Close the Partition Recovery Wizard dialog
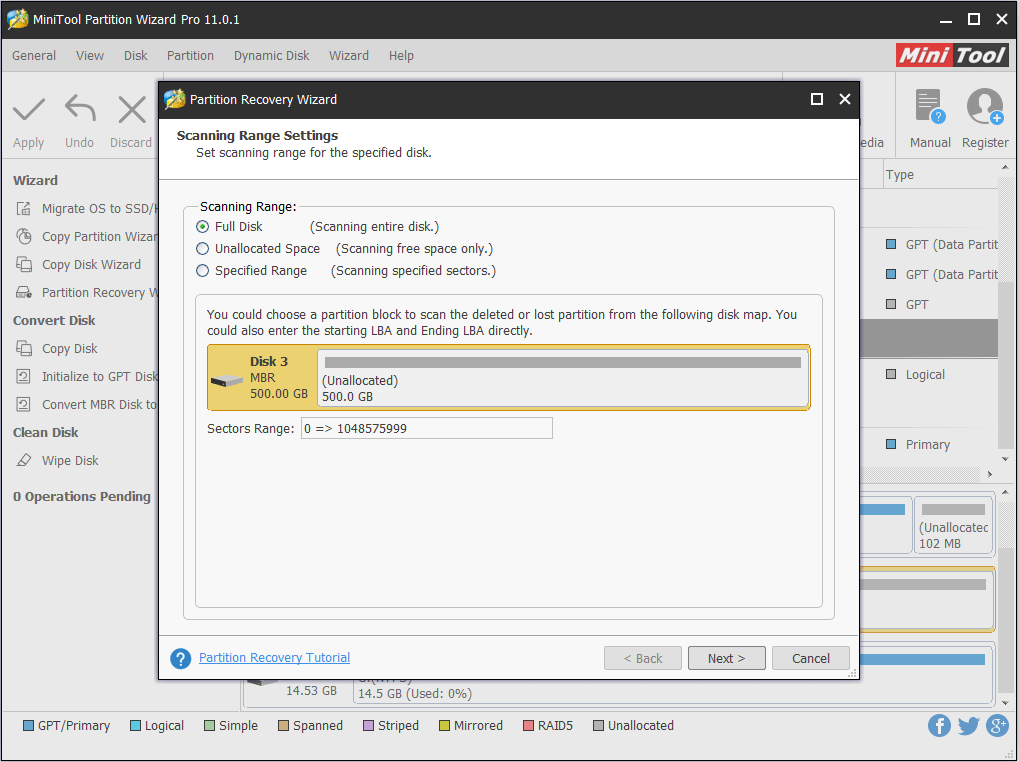 coord(845,99)
